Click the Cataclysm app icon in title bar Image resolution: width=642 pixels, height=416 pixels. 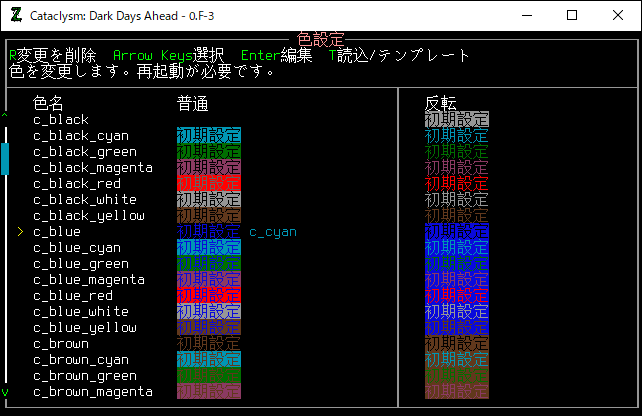click(15, 15)
